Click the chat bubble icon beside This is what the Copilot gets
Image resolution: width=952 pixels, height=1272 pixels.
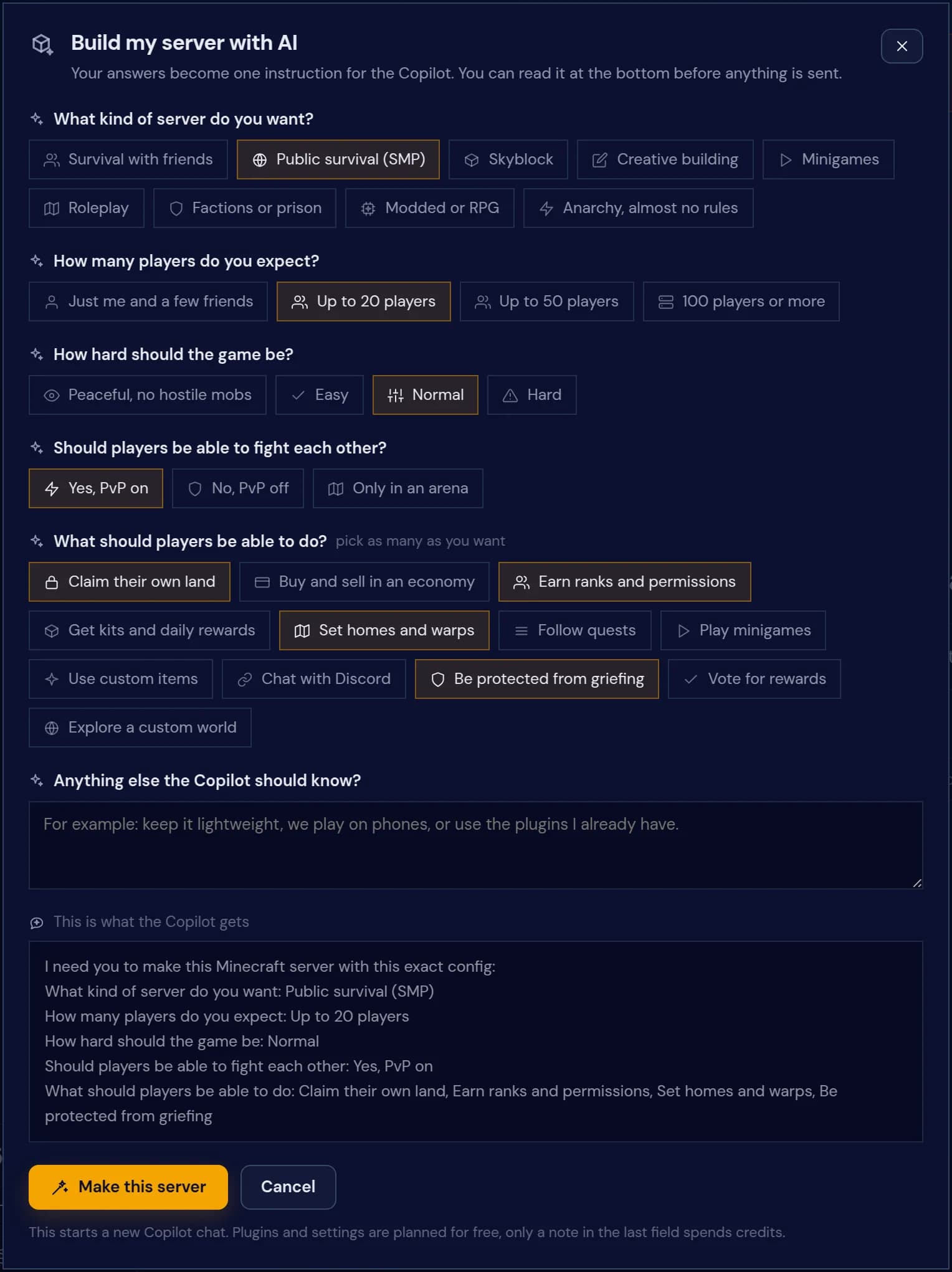pos(37,923)
